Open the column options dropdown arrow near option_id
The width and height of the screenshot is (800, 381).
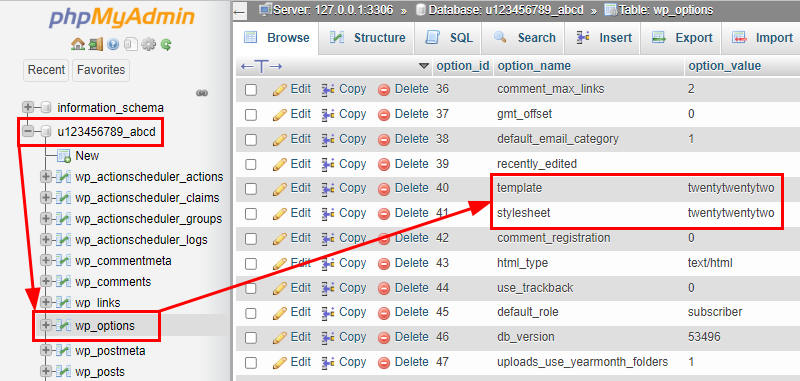coord(423,66)
